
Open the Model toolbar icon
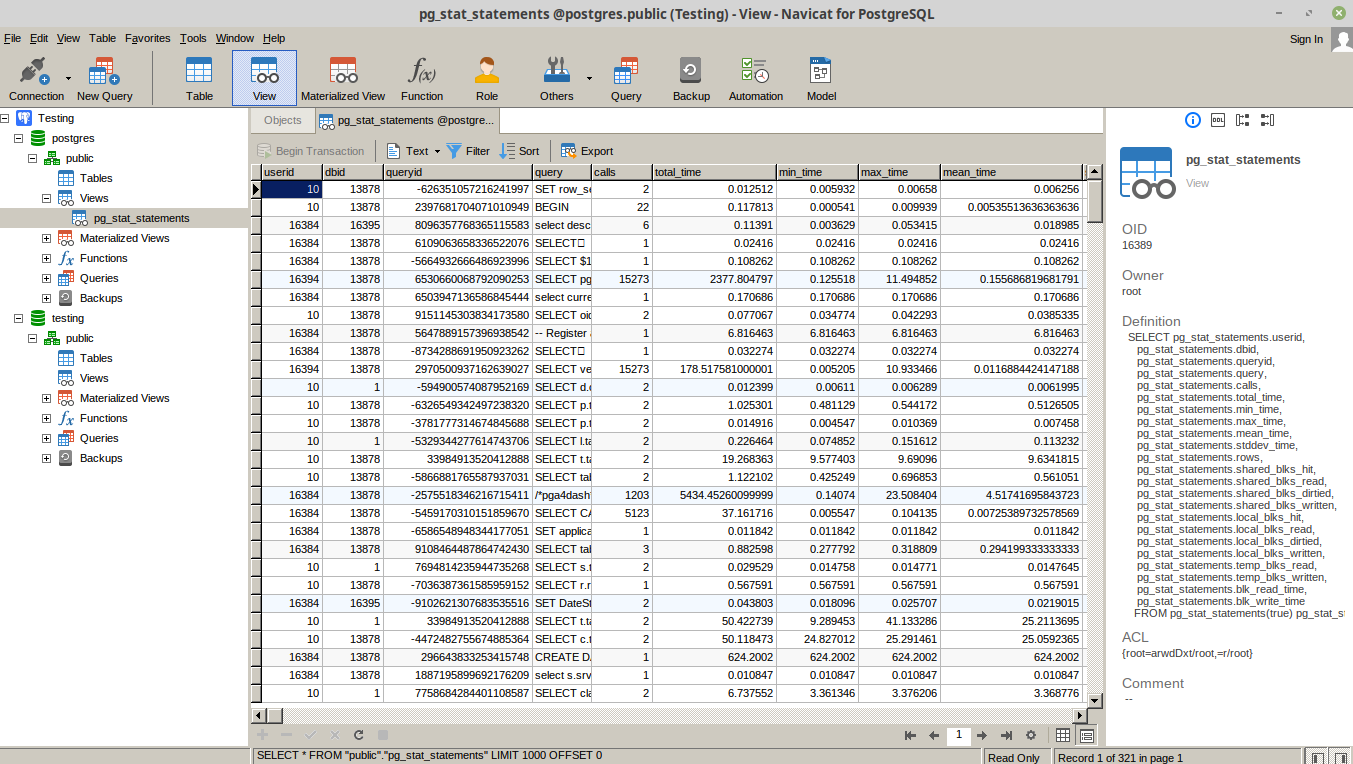coord(821,78)
